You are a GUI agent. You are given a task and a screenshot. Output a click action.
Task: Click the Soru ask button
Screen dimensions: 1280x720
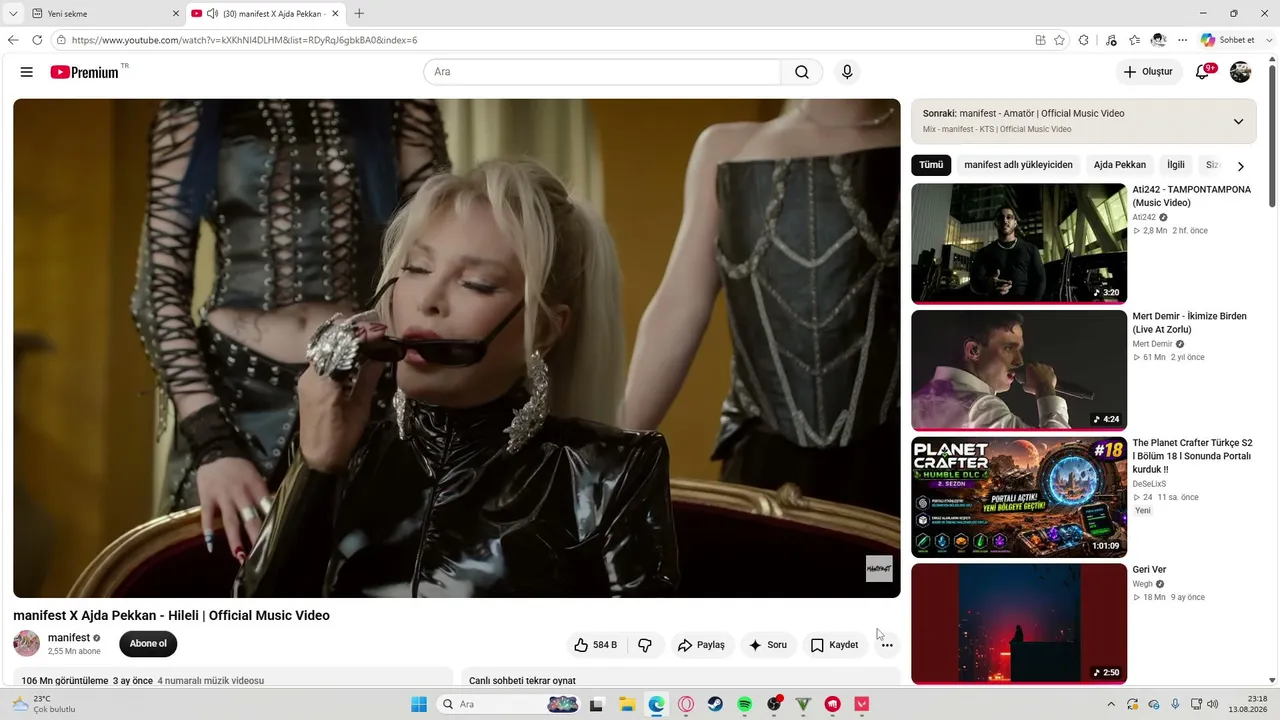pos(768,645)
